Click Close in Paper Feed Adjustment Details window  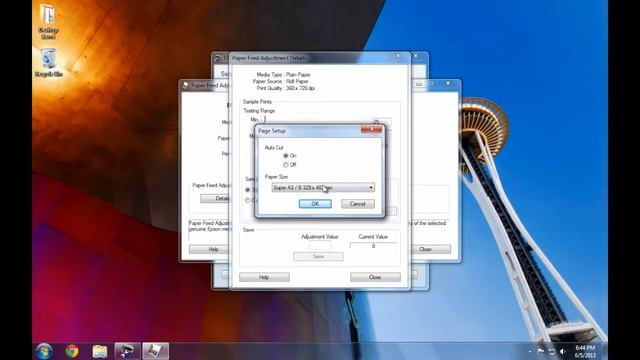coord(375,277)
